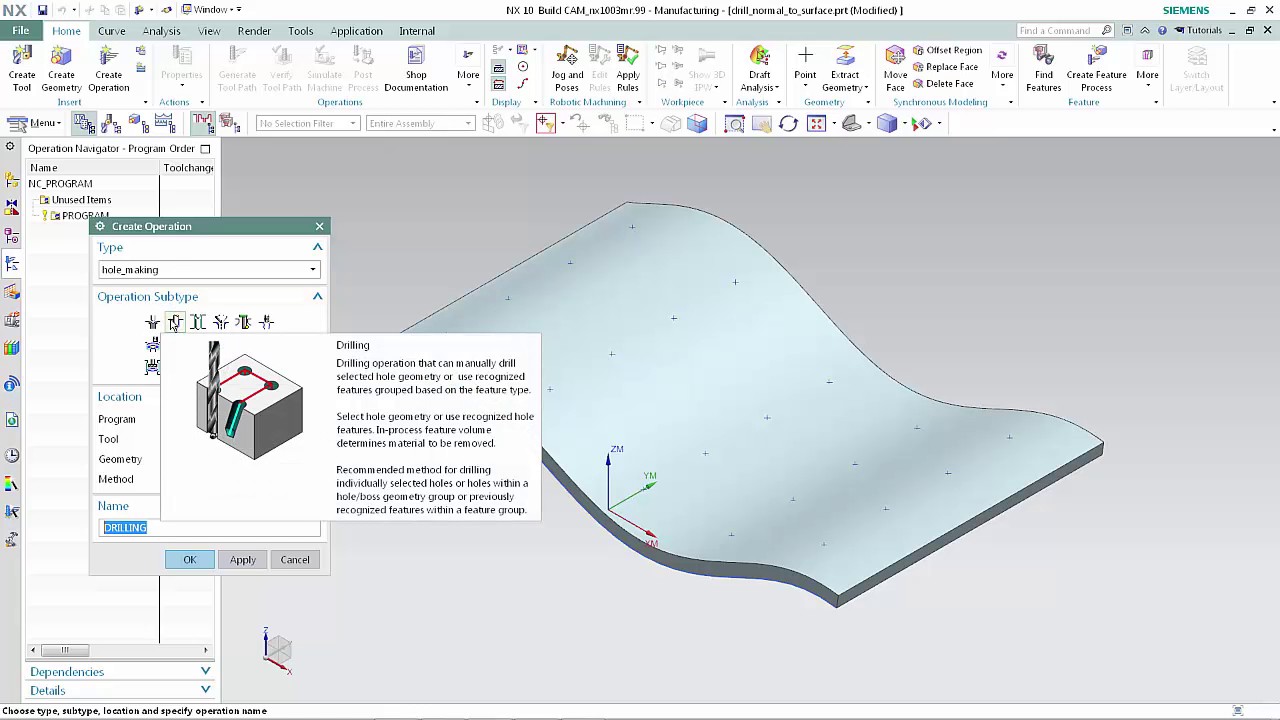Click the Move Face icon
The width and height of the screenshot is (1280, 720).
(895, 68)
